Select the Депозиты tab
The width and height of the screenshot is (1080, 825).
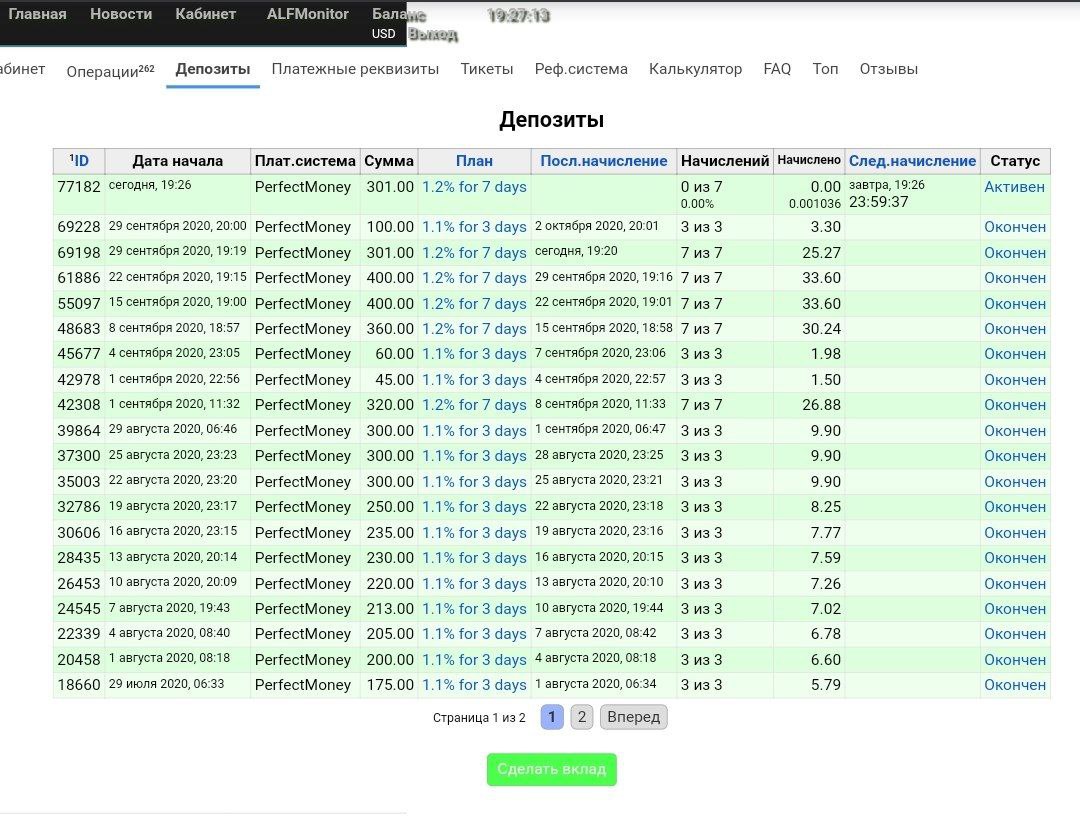coord(213,69)
